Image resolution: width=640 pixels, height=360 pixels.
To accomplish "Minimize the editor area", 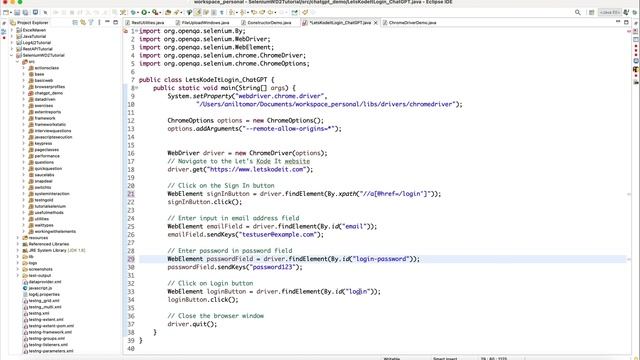I will pyautogui.click(x=618, y=22).
